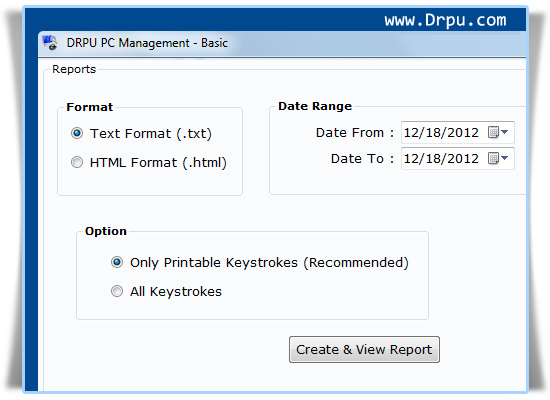Open the Date To calendar icon
Screen dimensions: 550x400
click(x=493, y=158)
